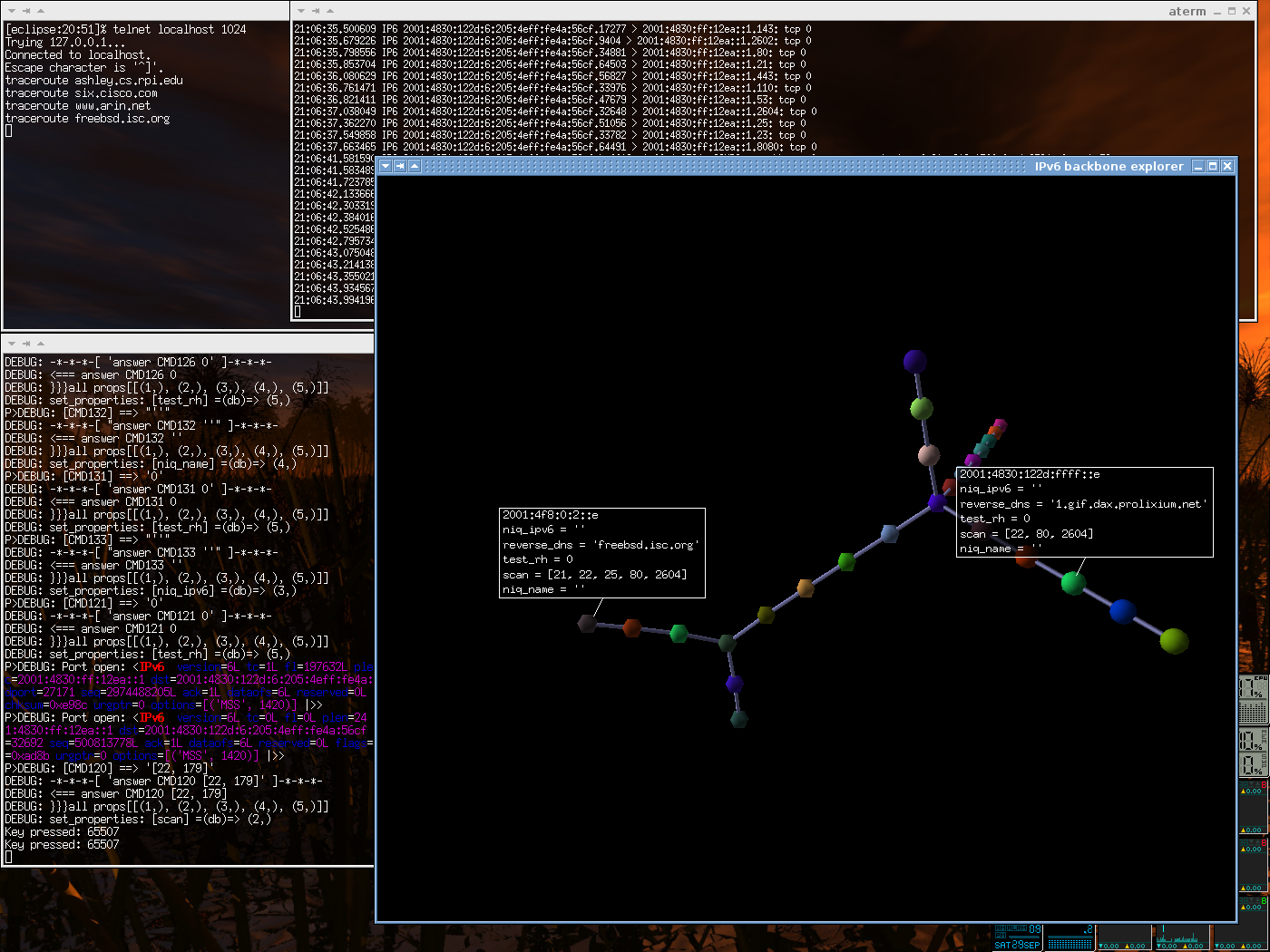The height and width of the screenshot is (952, 1270).
Task: Select the pale pink sphere node
Action: click(x=929, y=454)
